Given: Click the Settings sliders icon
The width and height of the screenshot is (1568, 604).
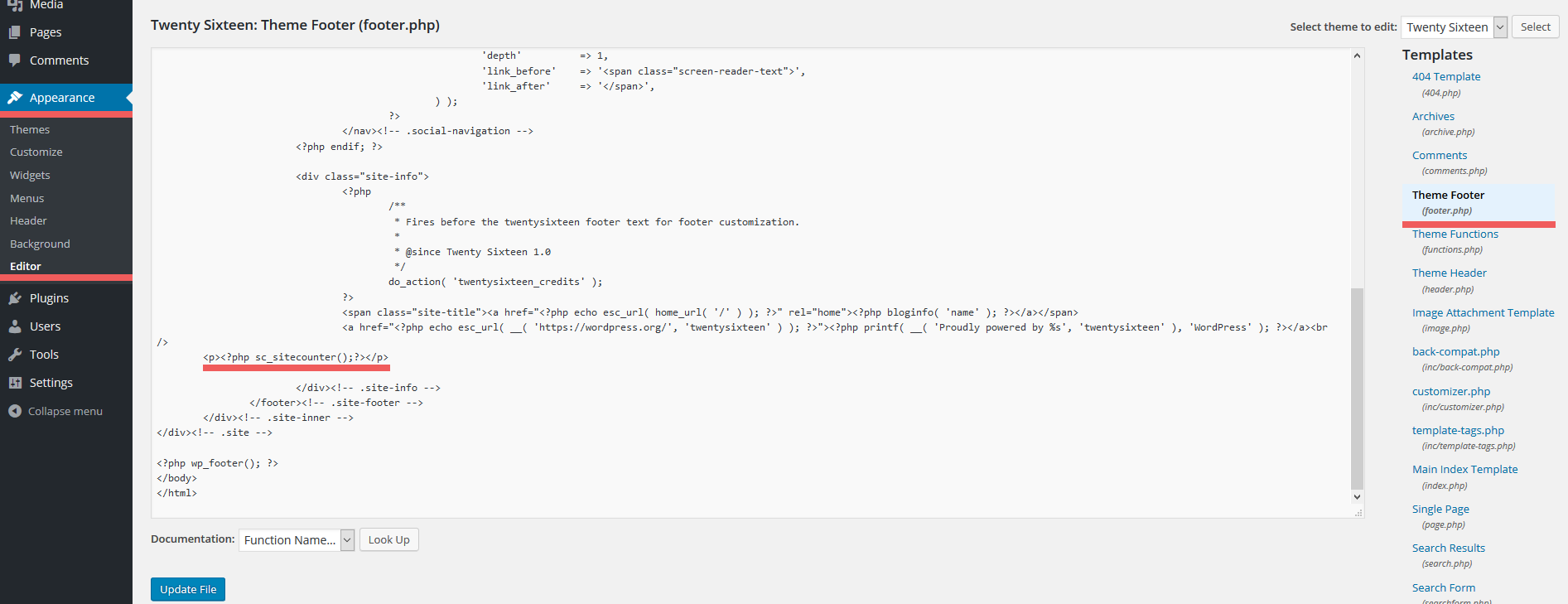Looking at the screenshot, I should 15,383.
